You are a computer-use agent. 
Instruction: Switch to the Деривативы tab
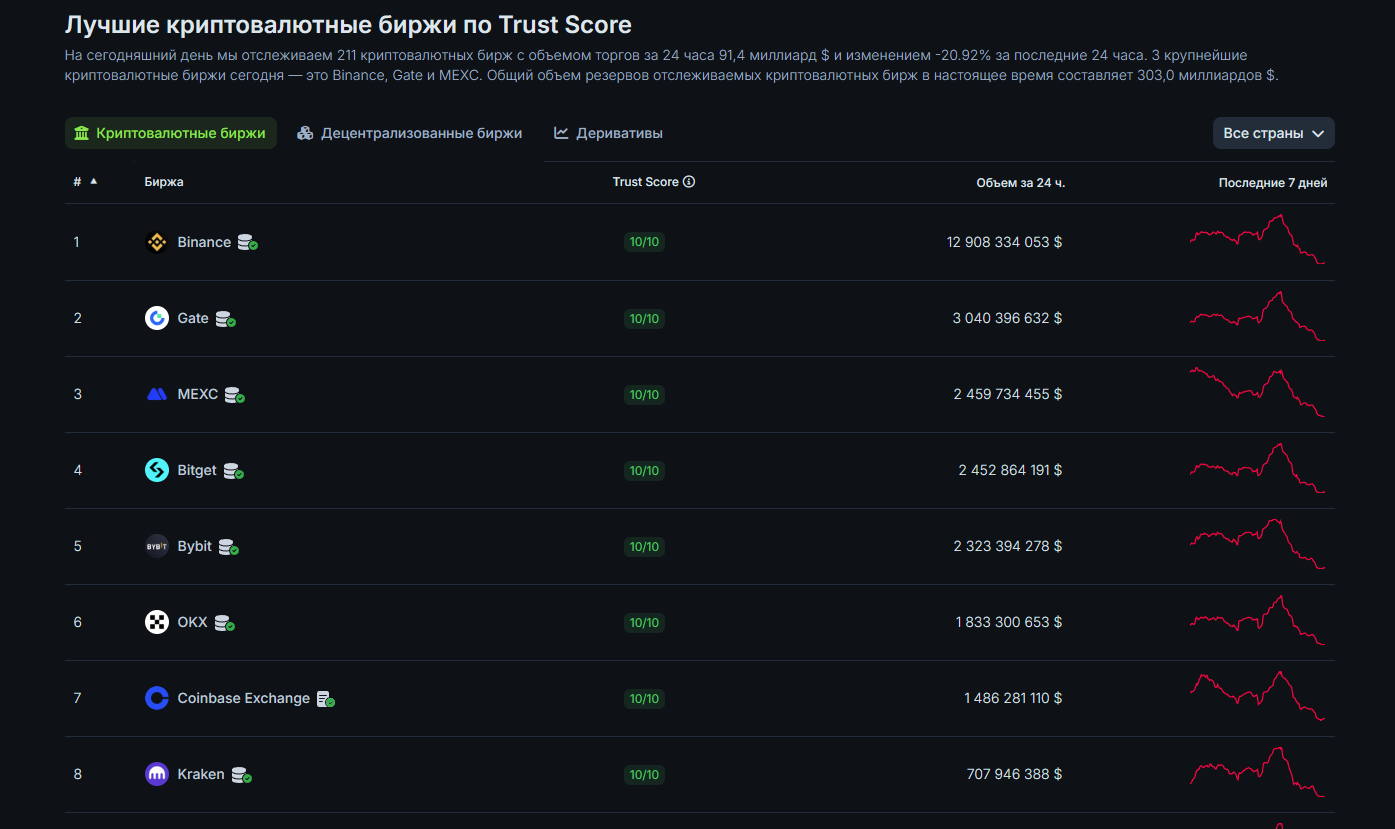[x=609, y=133]
